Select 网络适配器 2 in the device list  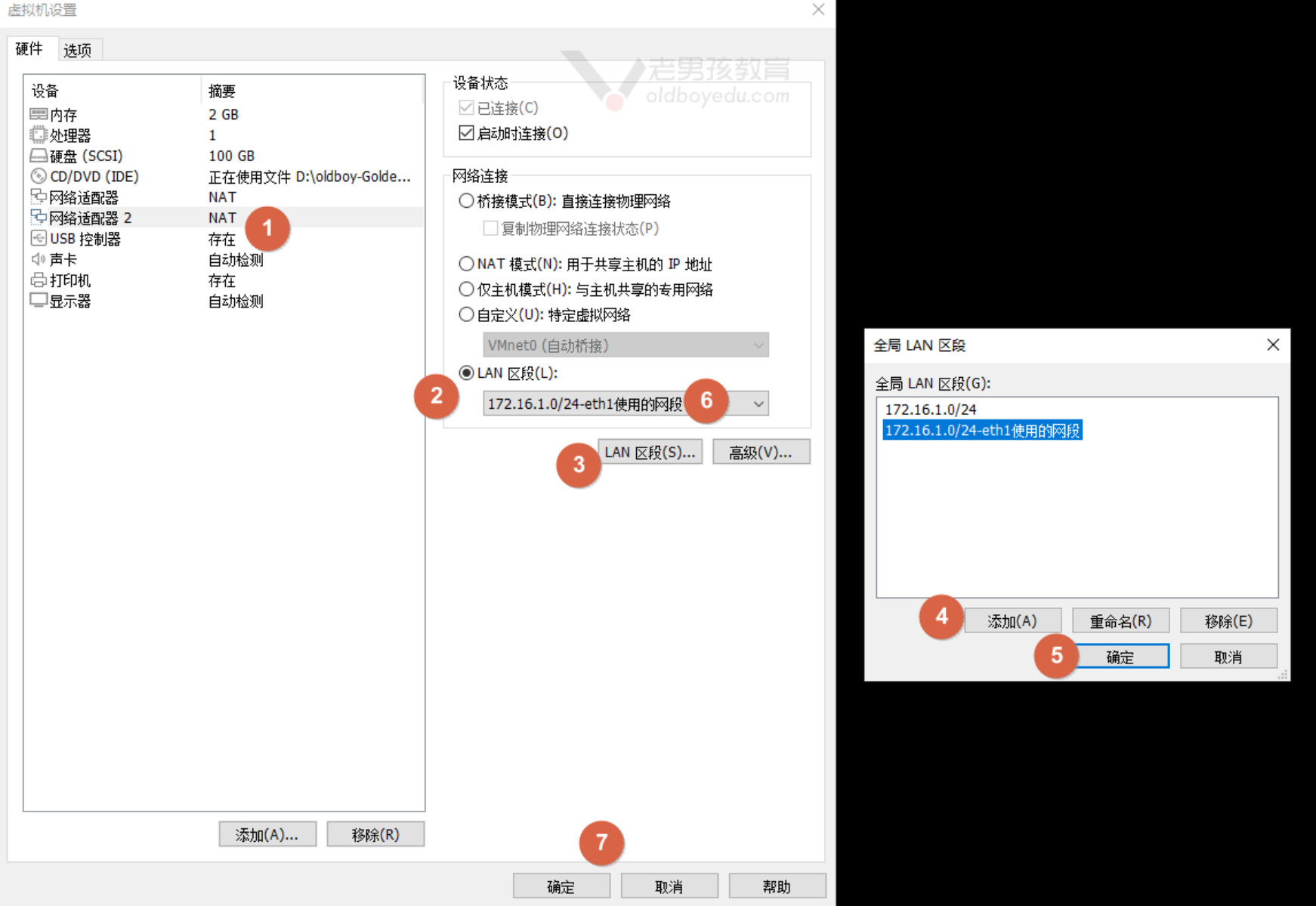point(90,218)
